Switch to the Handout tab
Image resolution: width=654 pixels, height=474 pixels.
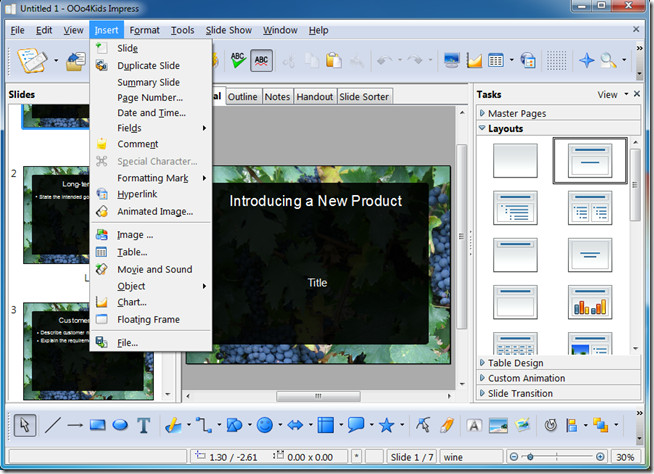tap(314, 97)
